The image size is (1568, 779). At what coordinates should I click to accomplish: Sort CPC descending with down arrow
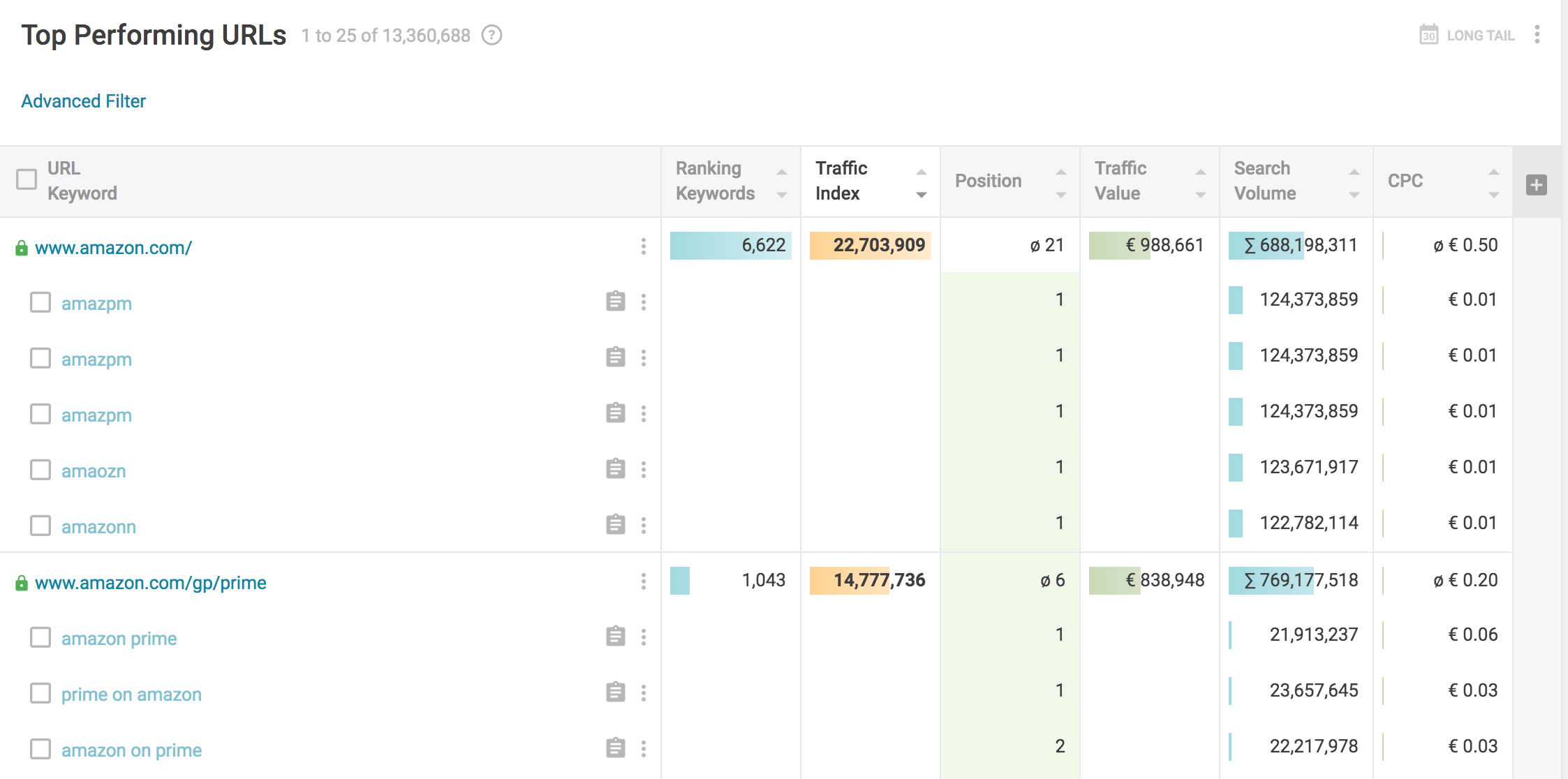pyautogui.click(x=1494, y=195)
